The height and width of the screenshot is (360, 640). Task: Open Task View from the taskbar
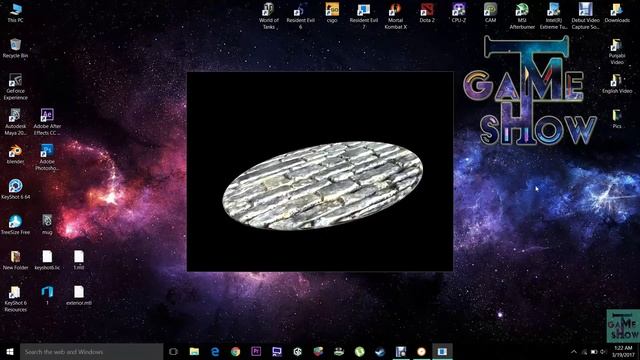173,351
